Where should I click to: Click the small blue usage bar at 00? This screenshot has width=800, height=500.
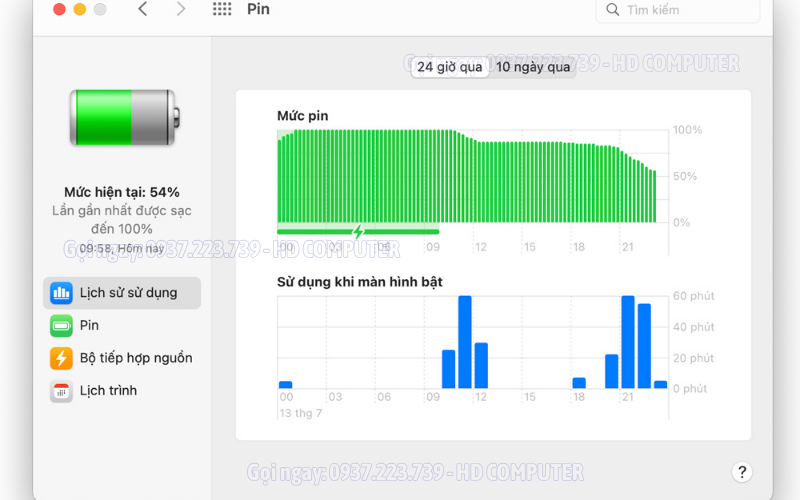[x=285, y=384]
